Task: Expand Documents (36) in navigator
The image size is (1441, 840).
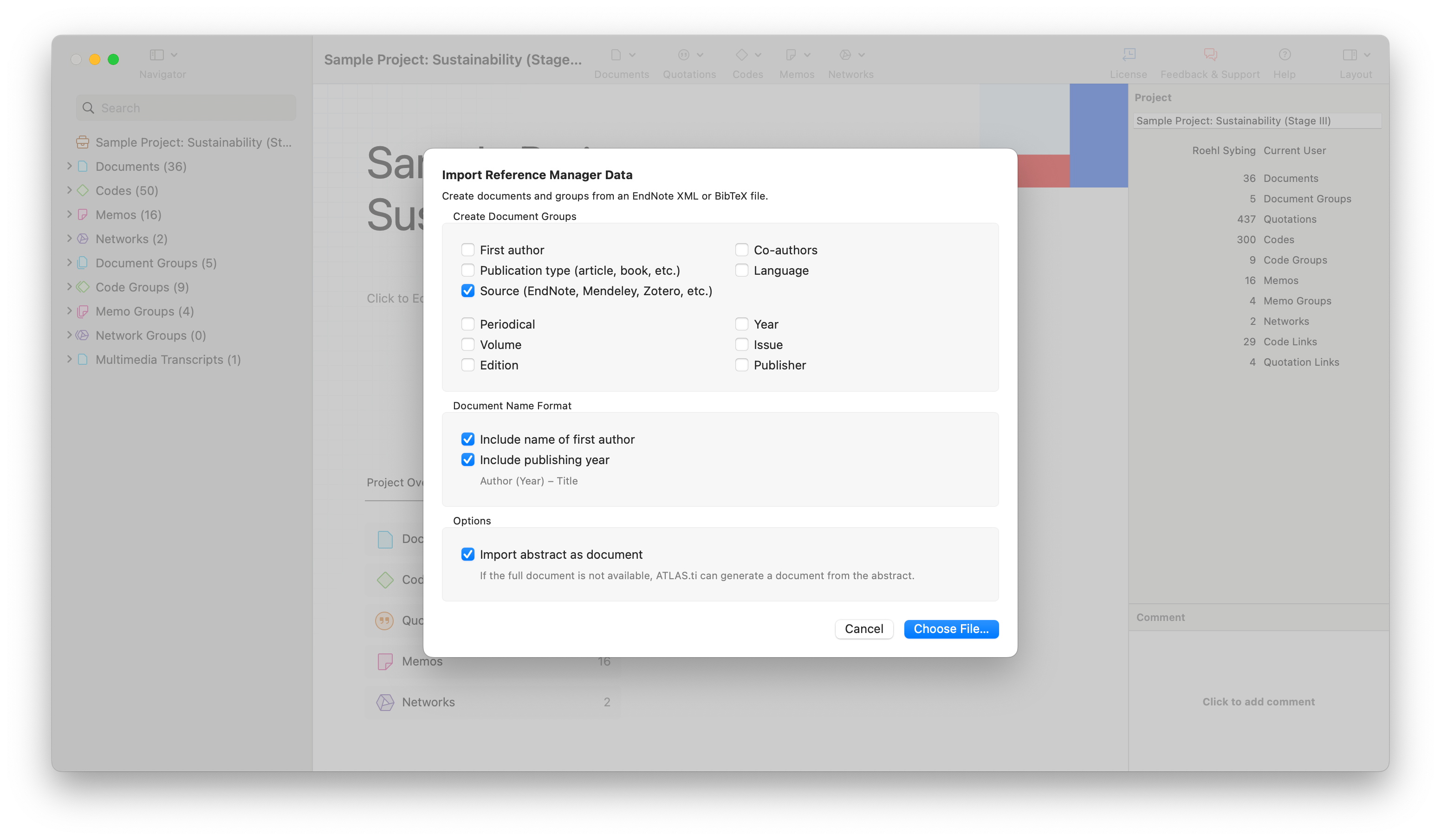Action: pos(70,166)
